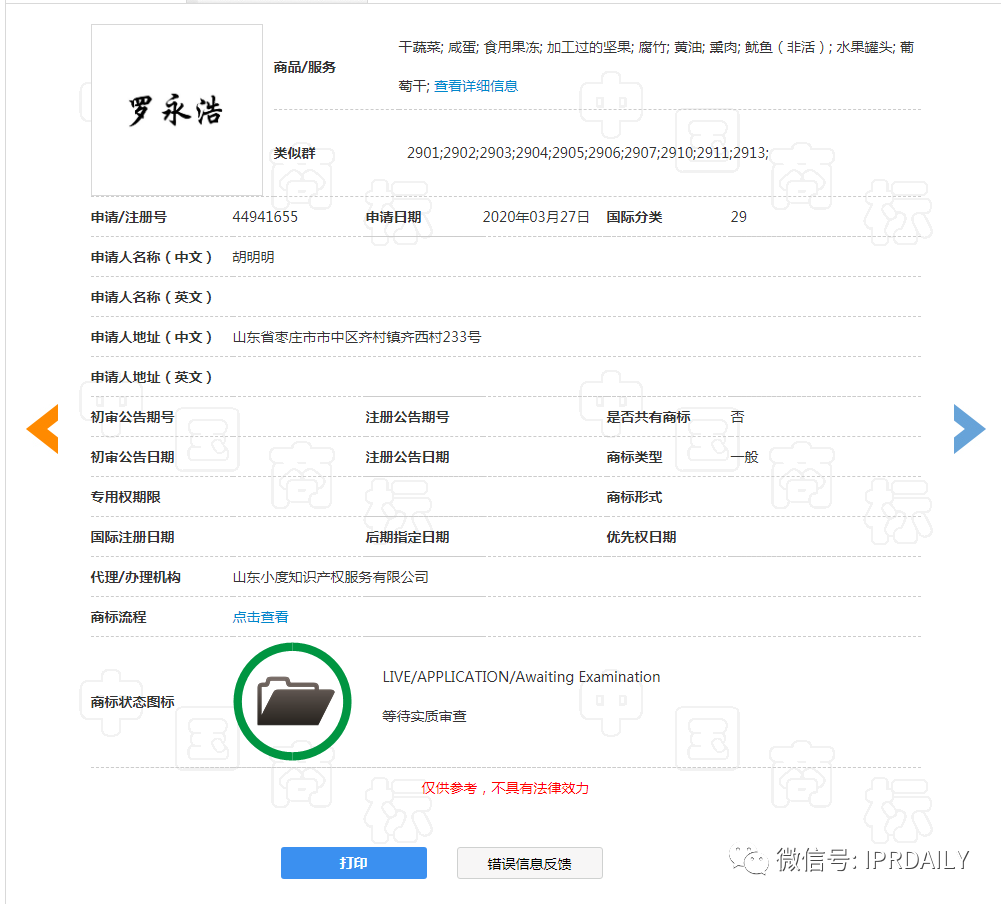Click the 错误信息反馈 feedback button
1001x904 pixels.
click(x=529, y=863)
